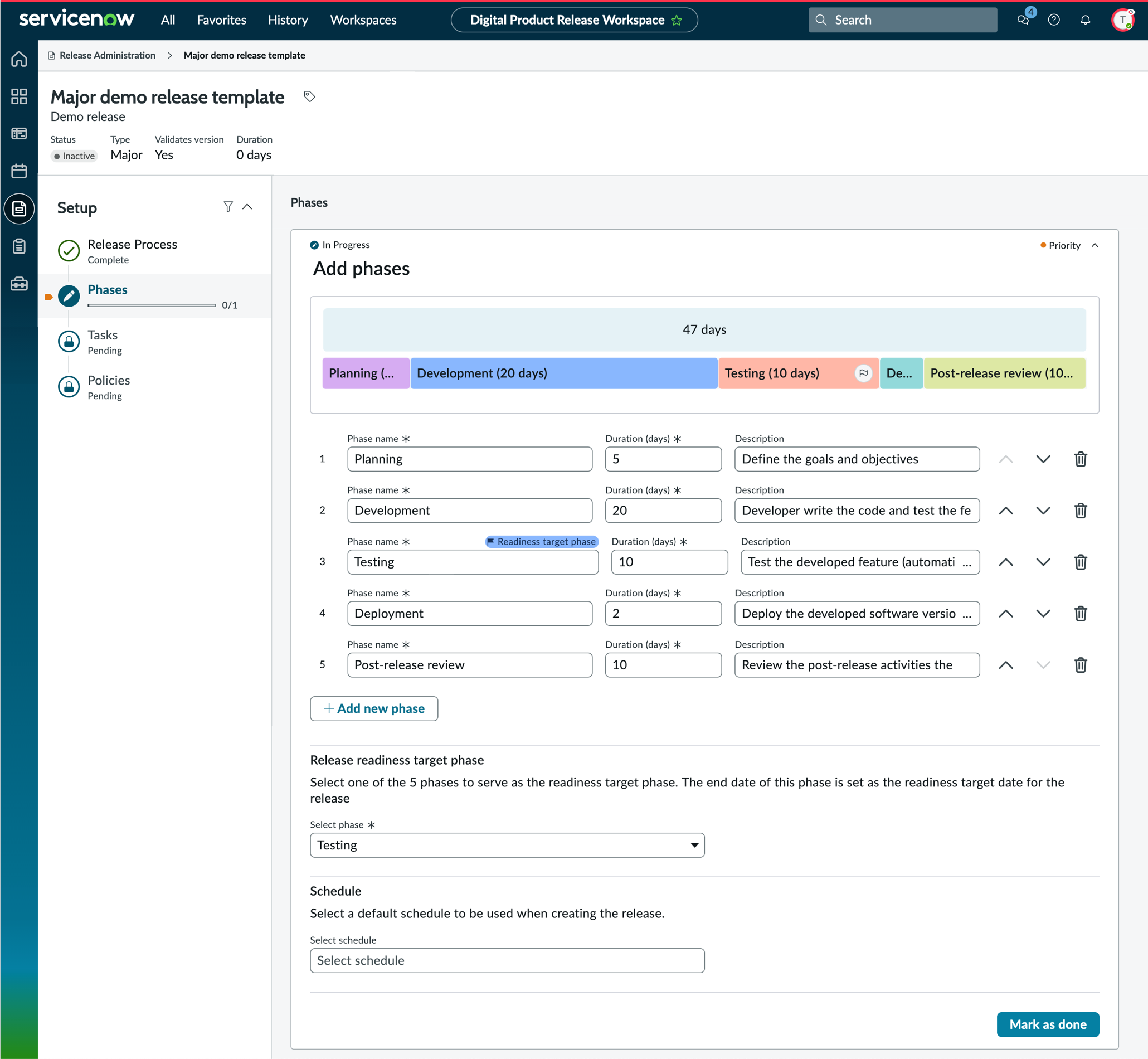Viewport: 1148px width, 1059px height.
Task: Delete the Development phase with its trash icon
Action: 1081,511
